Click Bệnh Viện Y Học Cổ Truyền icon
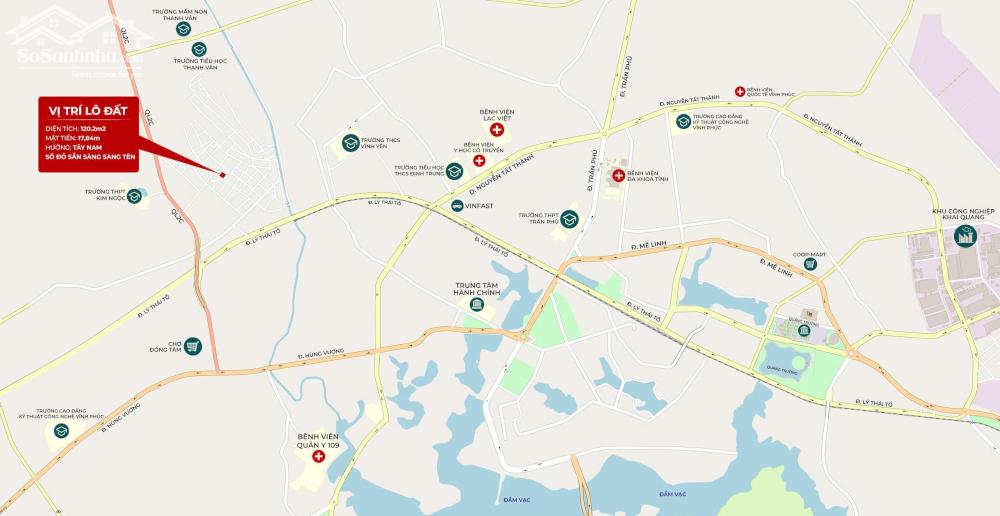This screenshot has height=516, width=1000. [x=479, y=161]
